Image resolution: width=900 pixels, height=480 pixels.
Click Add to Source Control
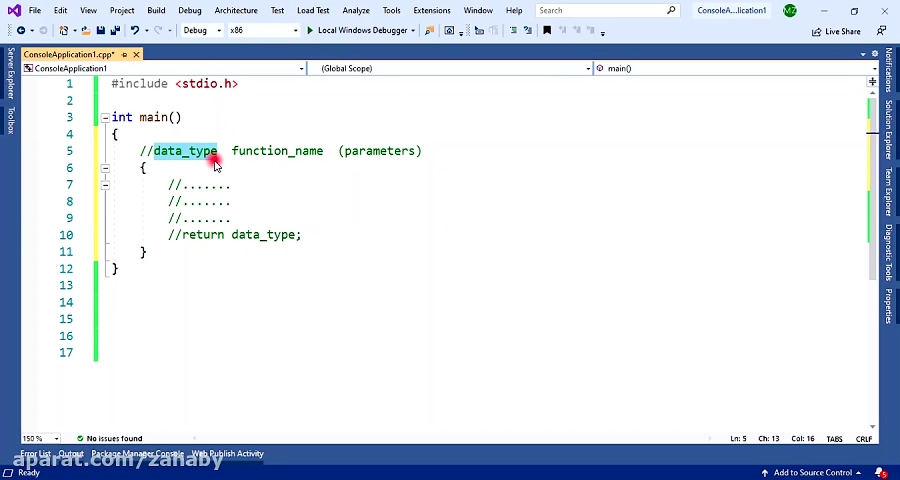(812, 472)
